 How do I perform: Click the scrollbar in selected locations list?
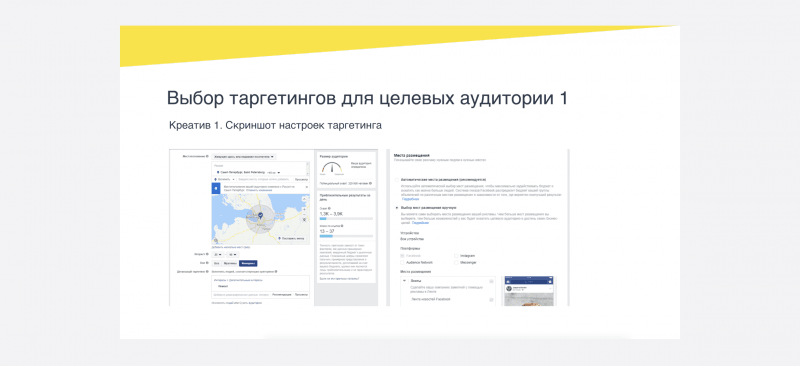307,169
